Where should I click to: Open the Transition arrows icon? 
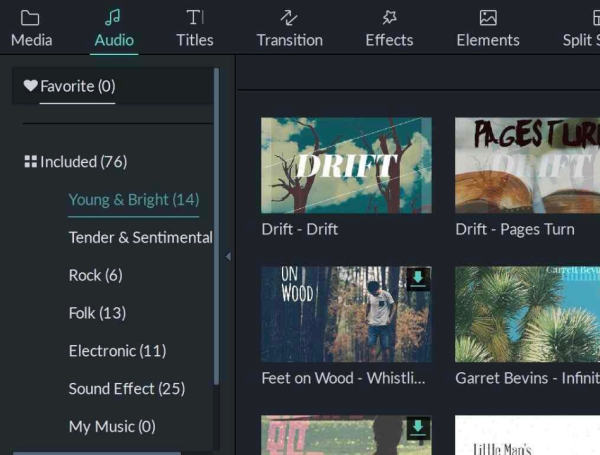289,17
